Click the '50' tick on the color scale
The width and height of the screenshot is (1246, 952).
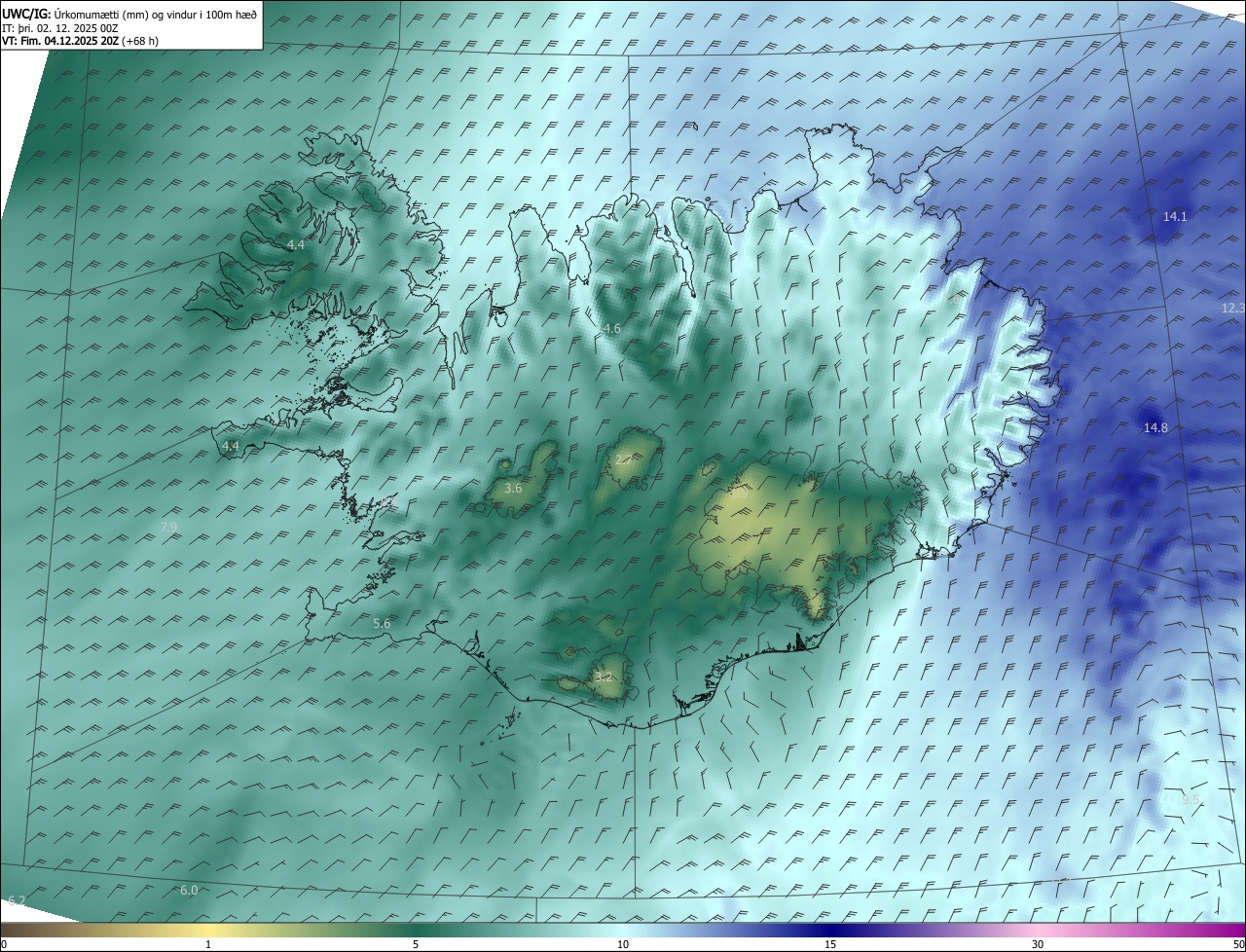[1238, 944]
